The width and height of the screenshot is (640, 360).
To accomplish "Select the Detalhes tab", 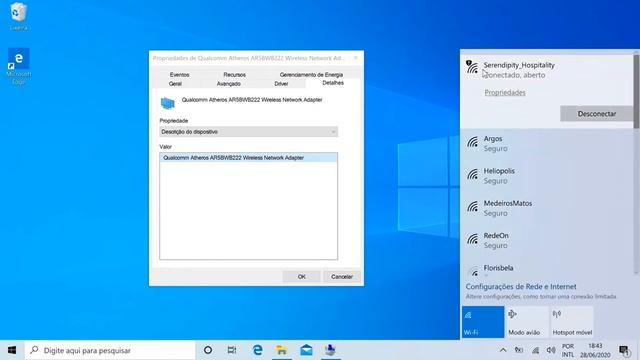I will (x=333, y=83).
